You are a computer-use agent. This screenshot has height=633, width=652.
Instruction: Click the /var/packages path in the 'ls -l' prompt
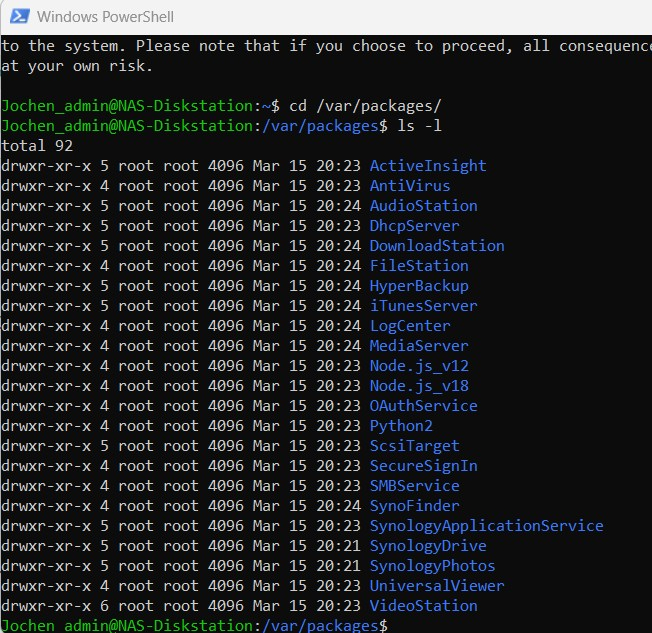(320, 126)
